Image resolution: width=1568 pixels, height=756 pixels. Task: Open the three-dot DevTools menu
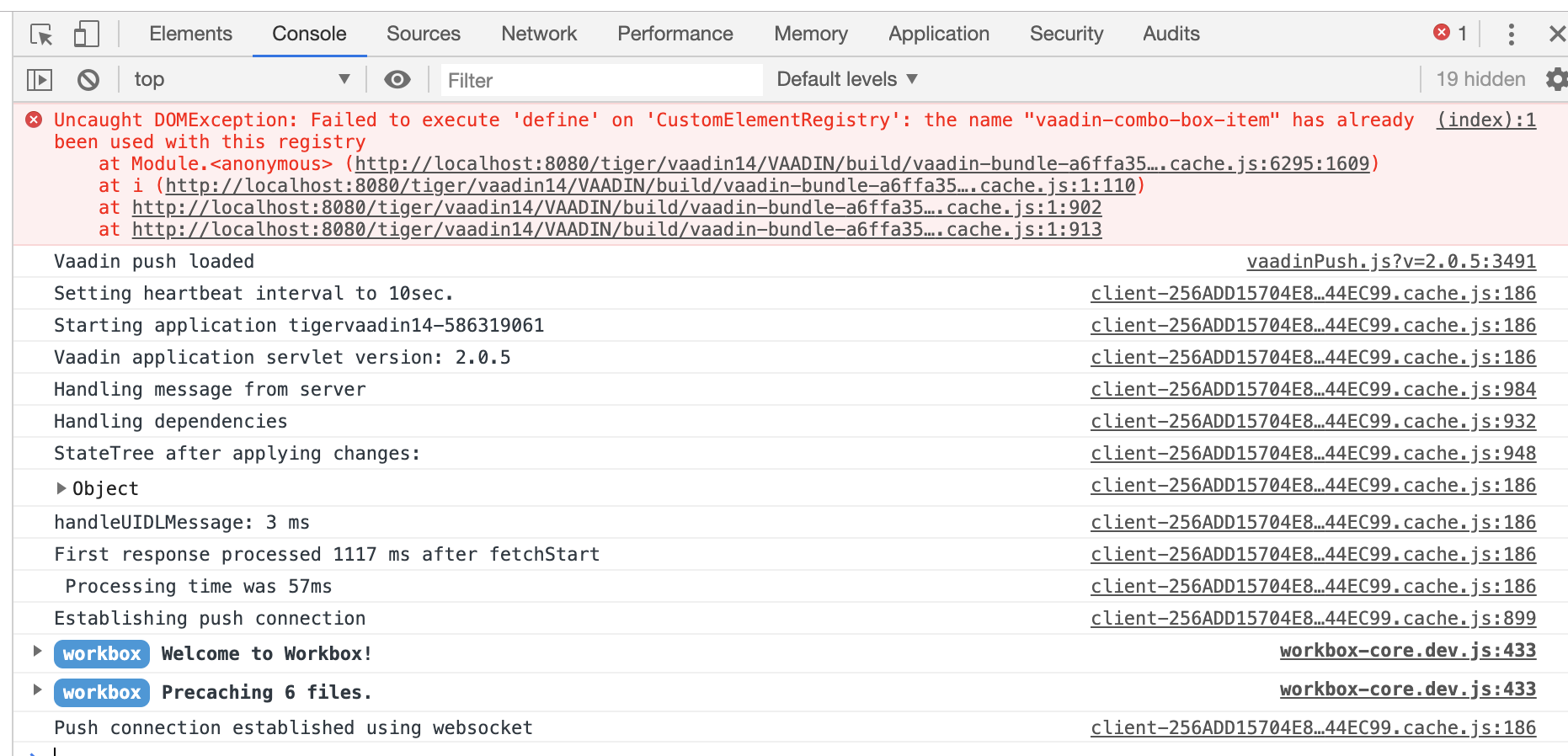point(1512,35)
